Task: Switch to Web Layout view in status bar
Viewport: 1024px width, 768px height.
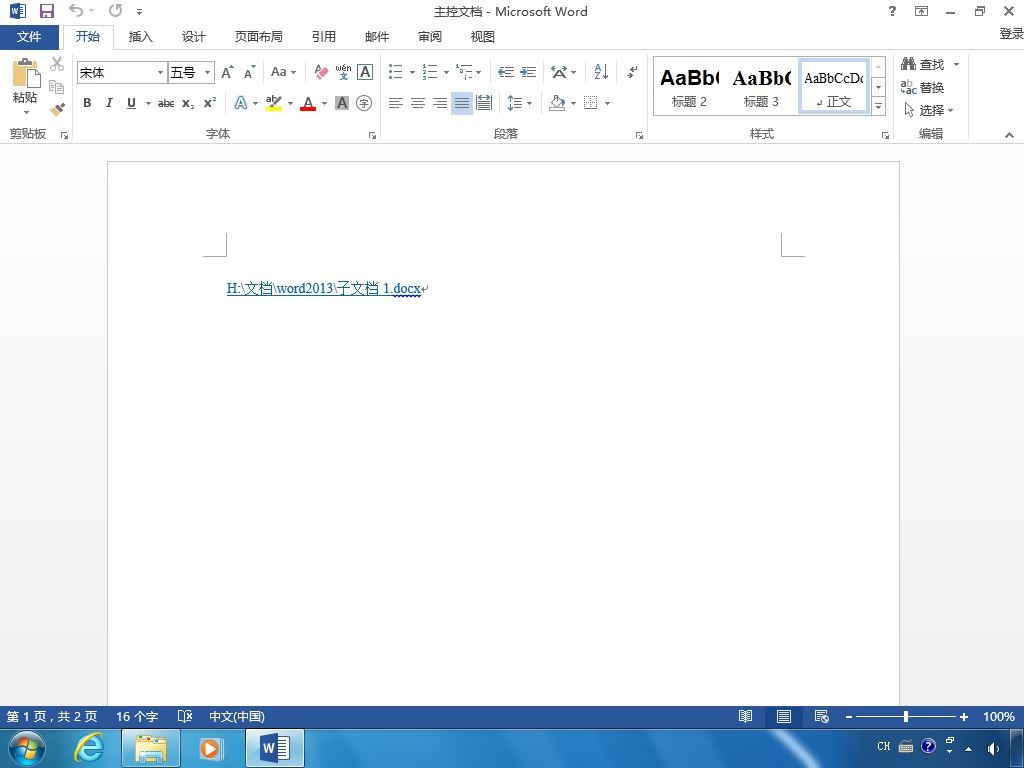Action: [822, 716]
